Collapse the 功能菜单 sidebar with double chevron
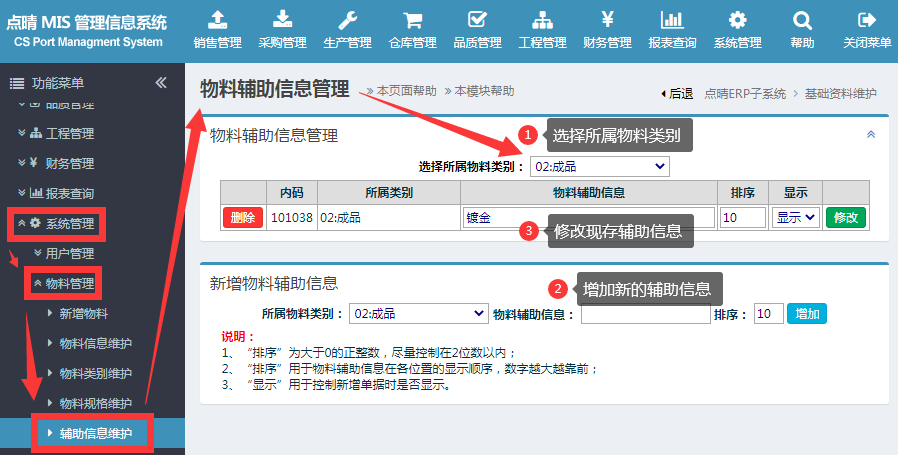The width and height of the screenshot is (898, 455). click(161, 83)
